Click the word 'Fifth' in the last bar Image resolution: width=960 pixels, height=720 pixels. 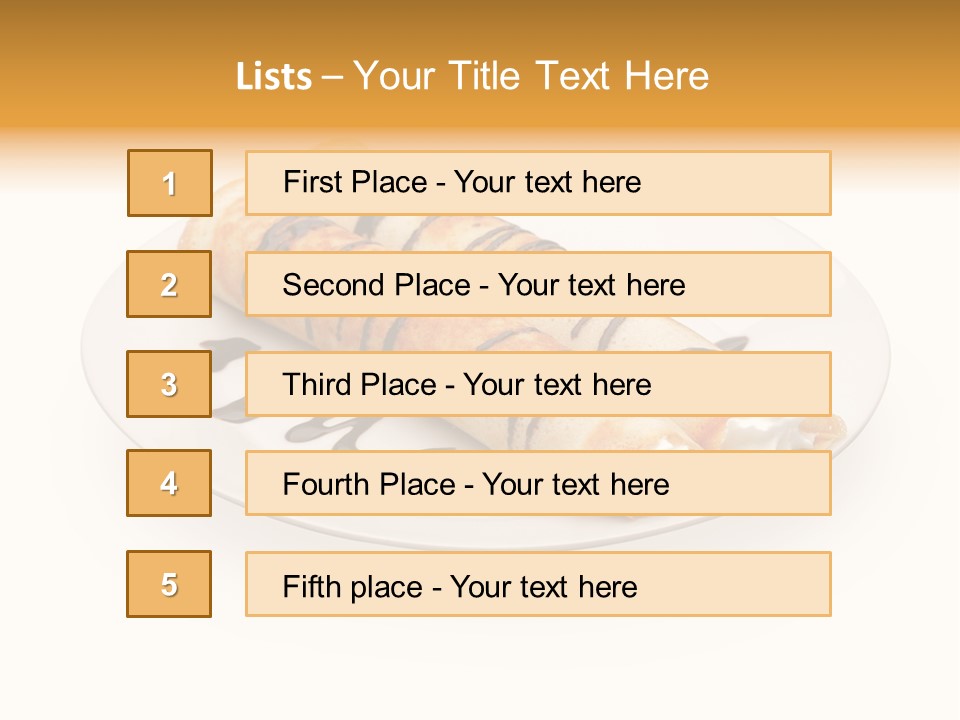pos(313,586)
